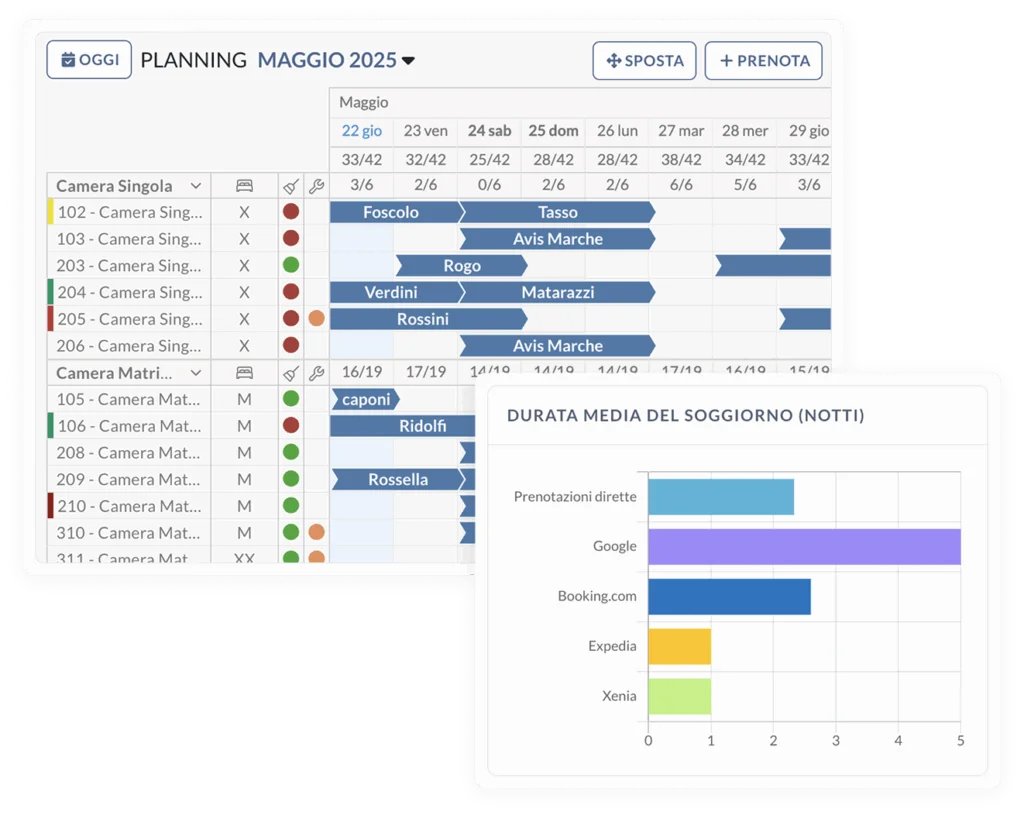Click cleaning broom icon in Camera Matri... header
1024x815 pixels.
pos(291,374)
